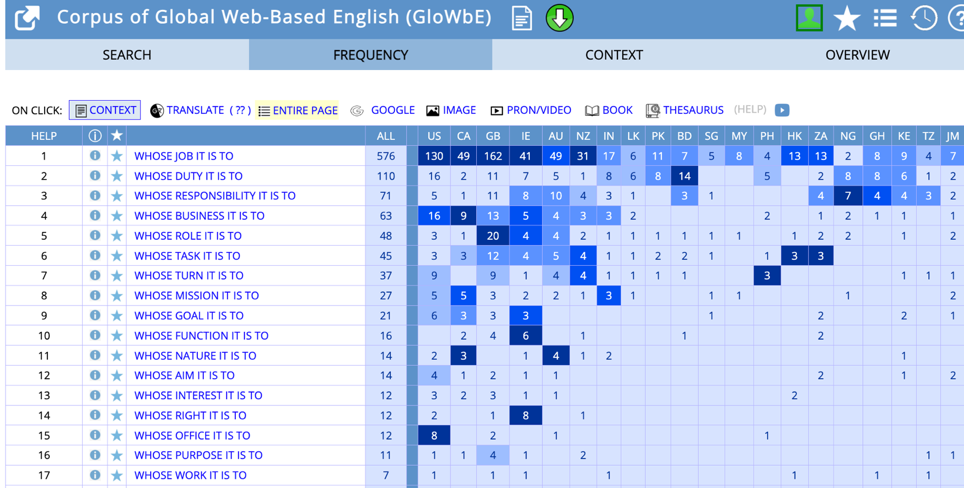Star the WHOSE JOB IT IS TO row
Screen dimensions: 964x488
[117, 156]
